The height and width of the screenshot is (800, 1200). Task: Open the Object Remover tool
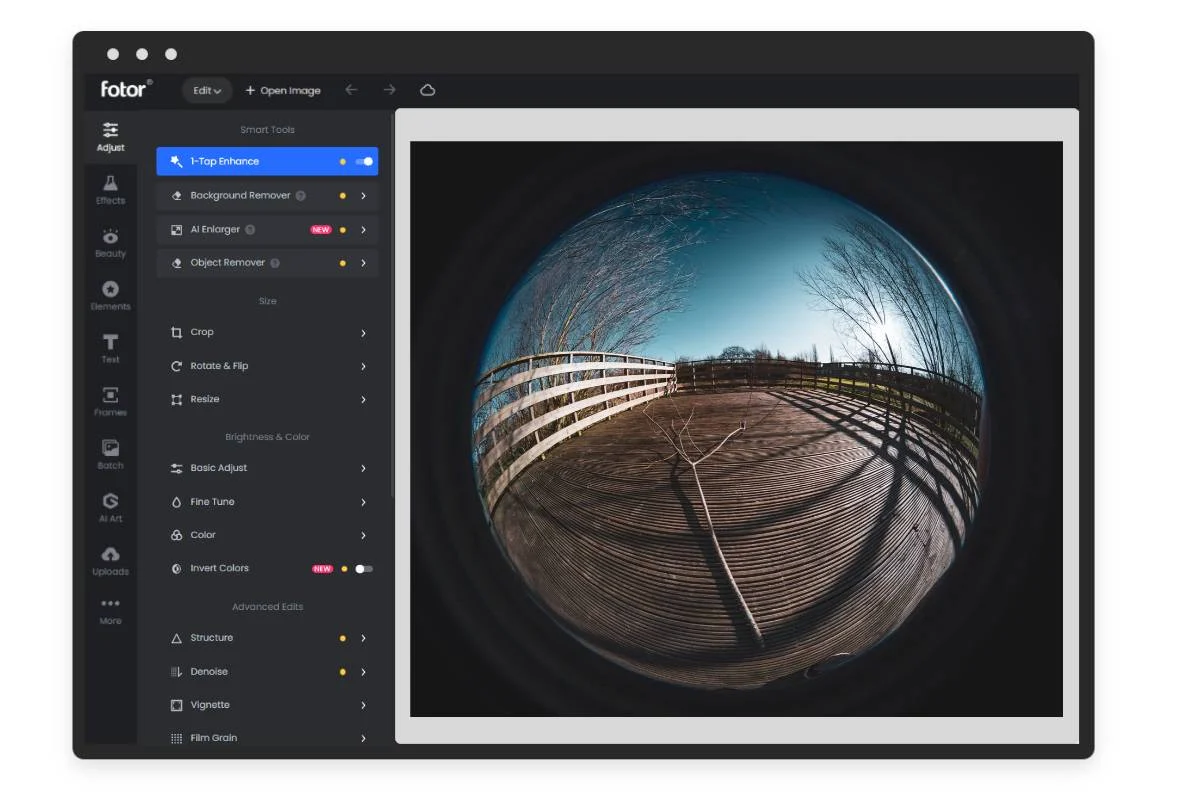[x=267, y=263]
